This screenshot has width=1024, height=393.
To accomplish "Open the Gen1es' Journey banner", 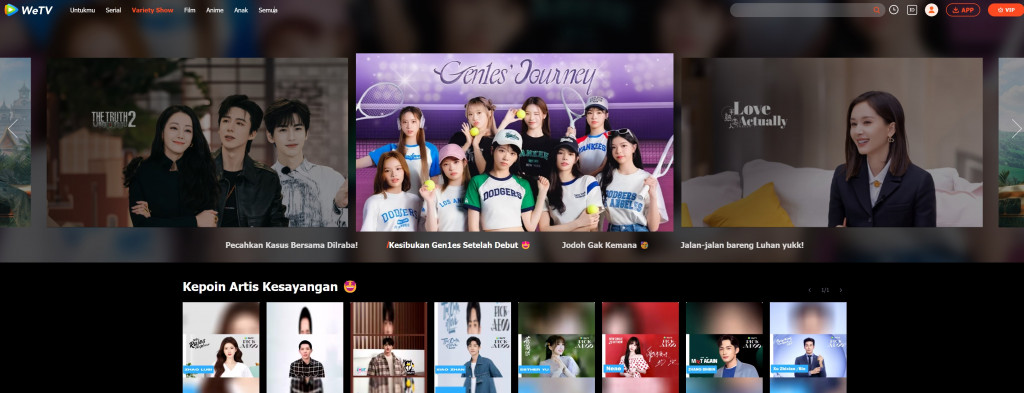I will tap(515, 142).
